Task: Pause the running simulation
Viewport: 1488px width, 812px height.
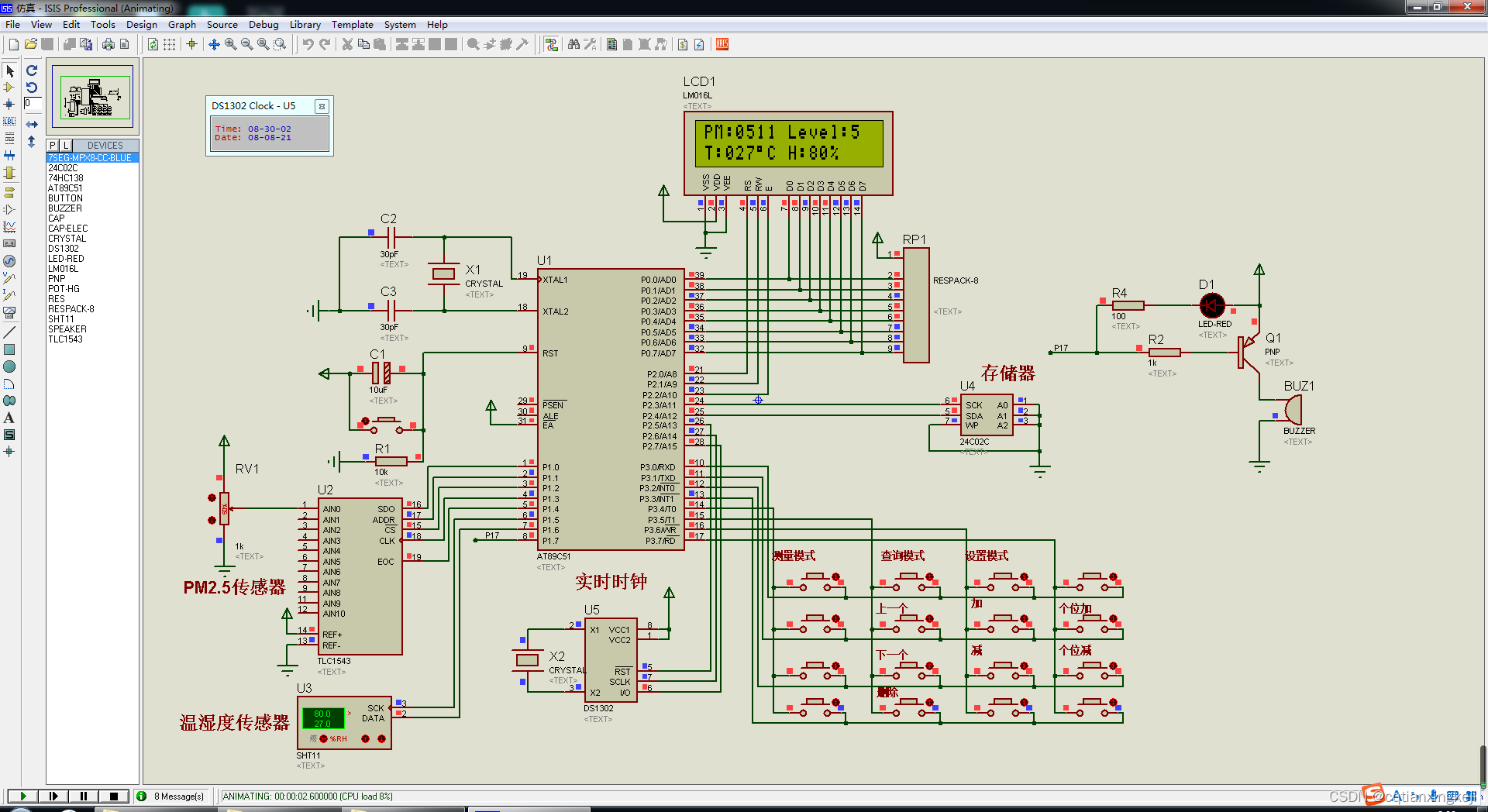Action: [83, 796]
